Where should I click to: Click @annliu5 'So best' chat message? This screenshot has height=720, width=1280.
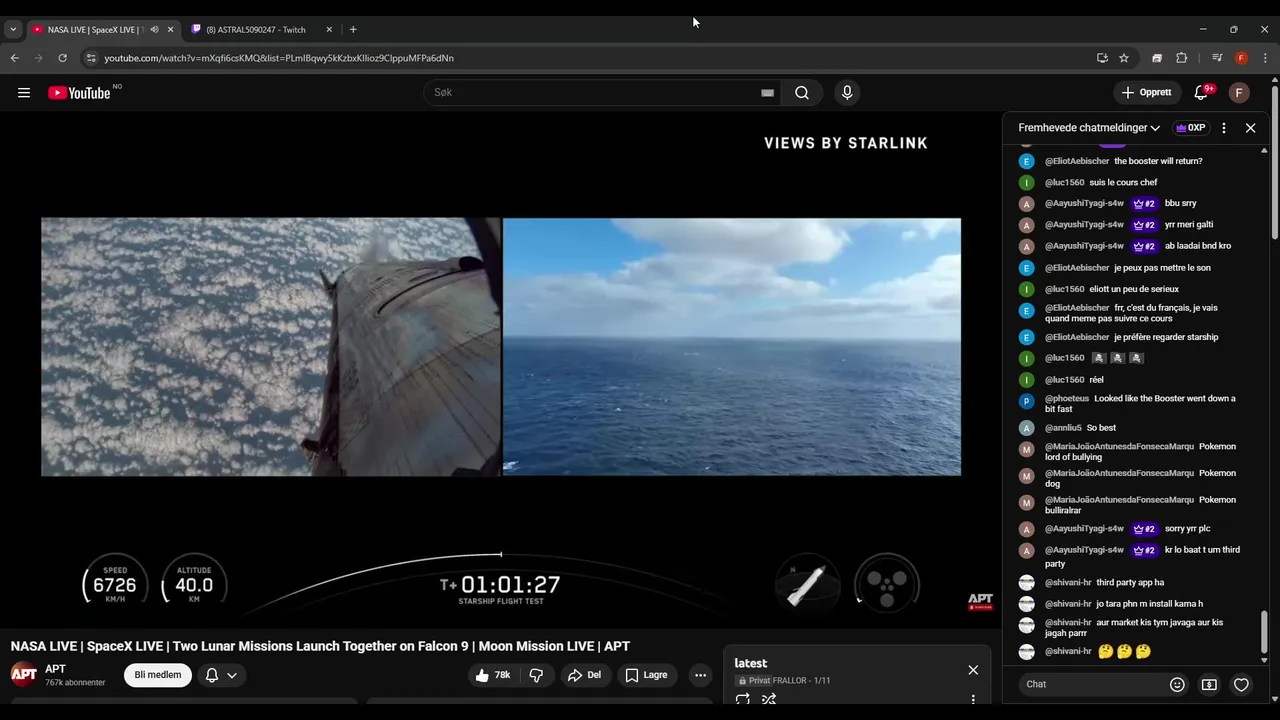coord(1101,428)
